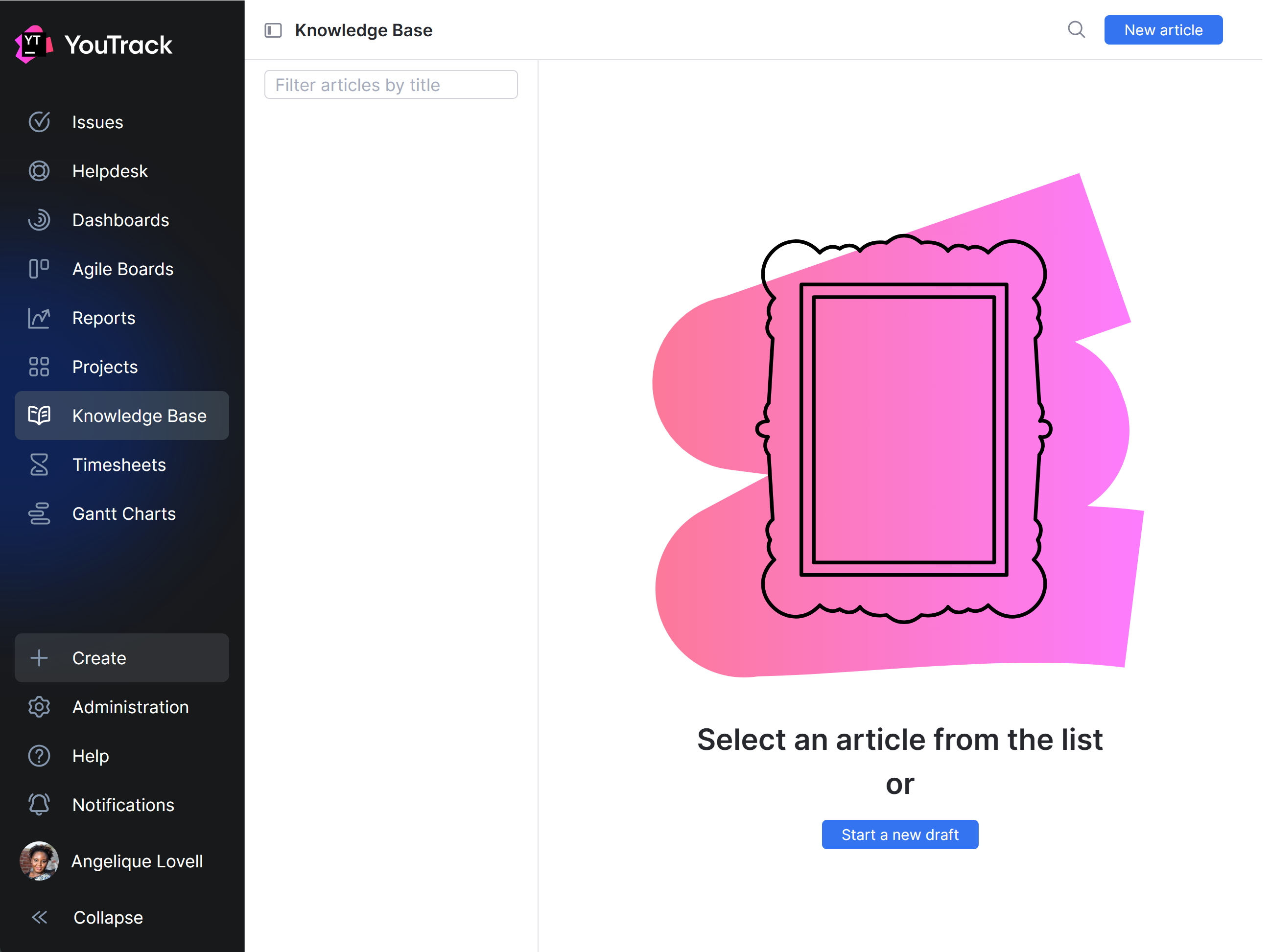The width and height of the screenshot is (1270, 952).
Task: Open the Reports chart icon
Action: point(39,318)
